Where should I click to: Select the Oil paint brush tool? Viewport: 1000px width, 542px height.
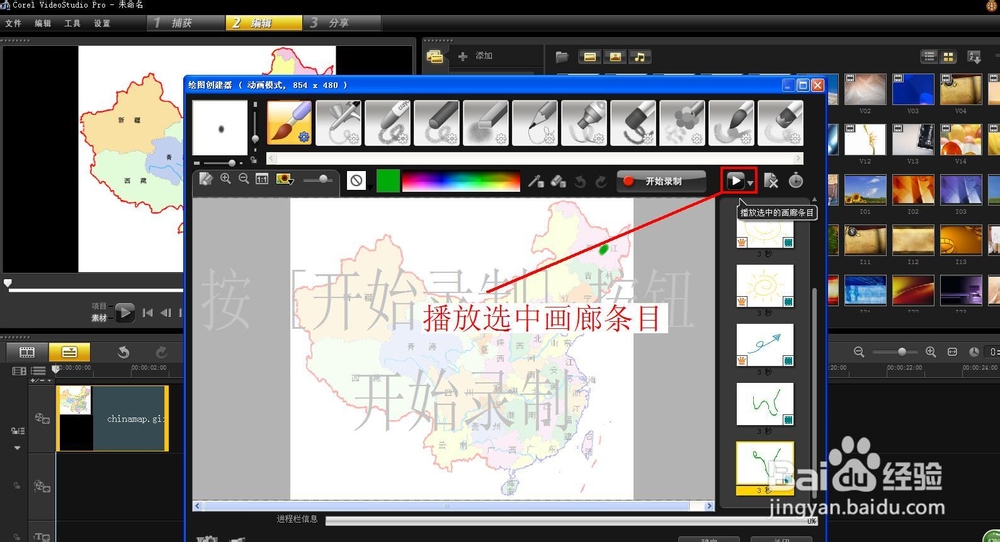pyautogui.click(x=633, y=122)
